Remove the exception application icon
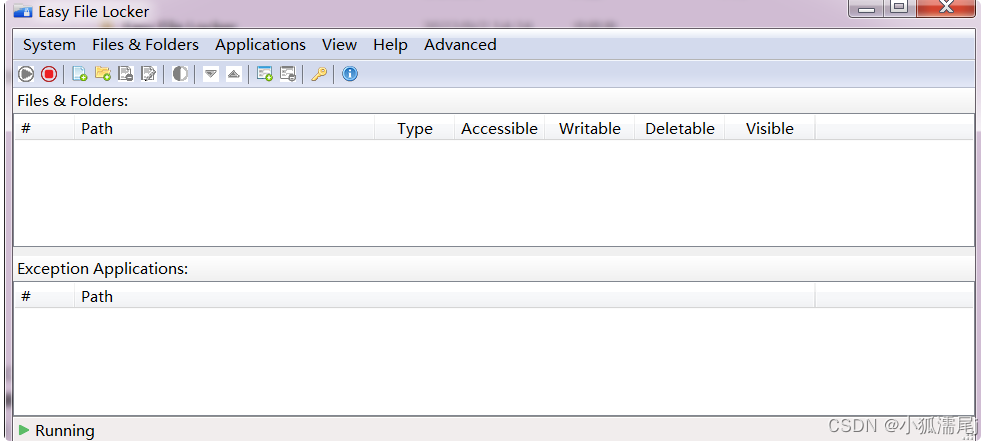Image resolution: width=993 pixels, height=445 pixels. click(x=288, y=74)
